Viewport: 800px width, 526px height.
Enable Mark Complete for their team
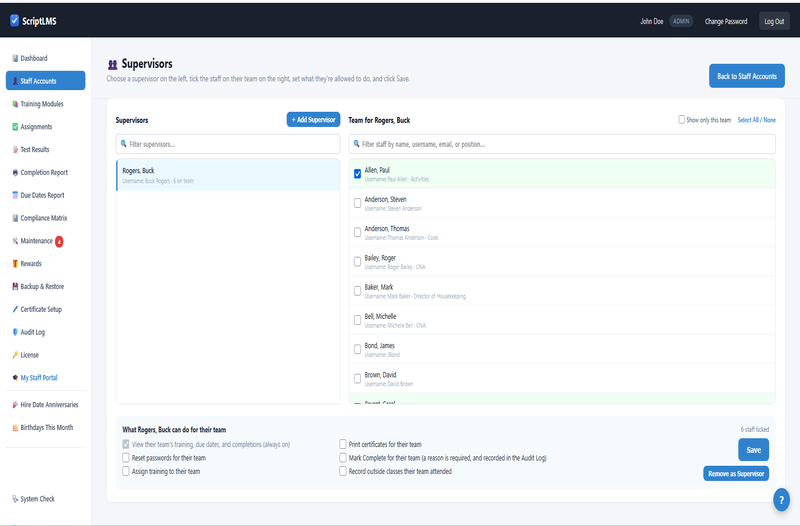(342, 458)
